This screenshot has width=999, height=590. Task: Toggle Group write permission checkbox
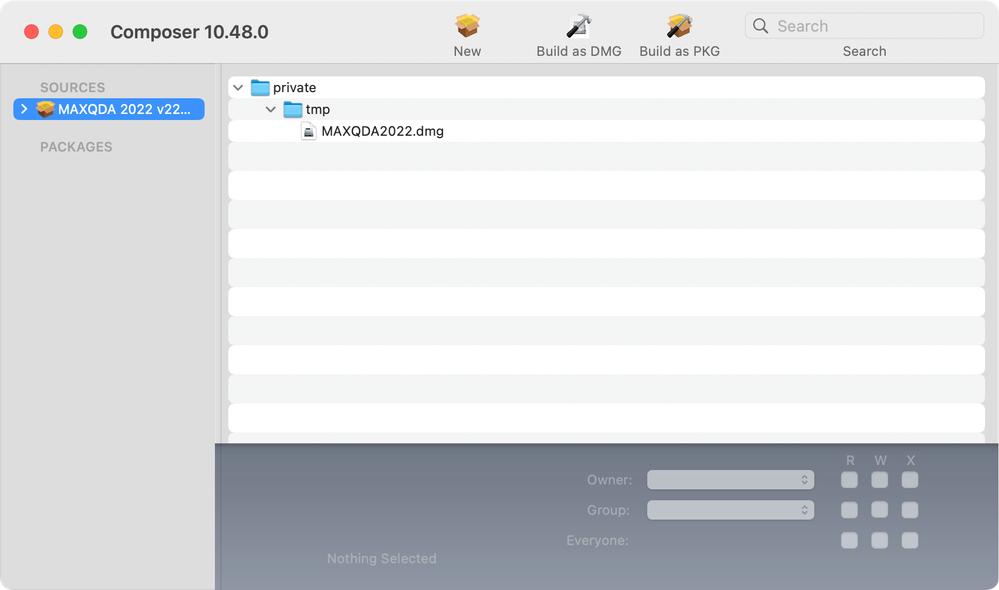(x=880, y=510)
